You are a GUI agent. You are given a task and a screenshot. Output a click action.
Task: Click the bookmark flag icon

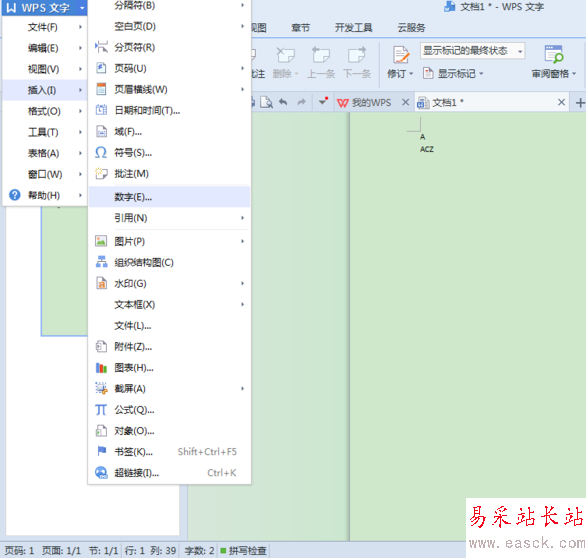click(x=101, y=451)
